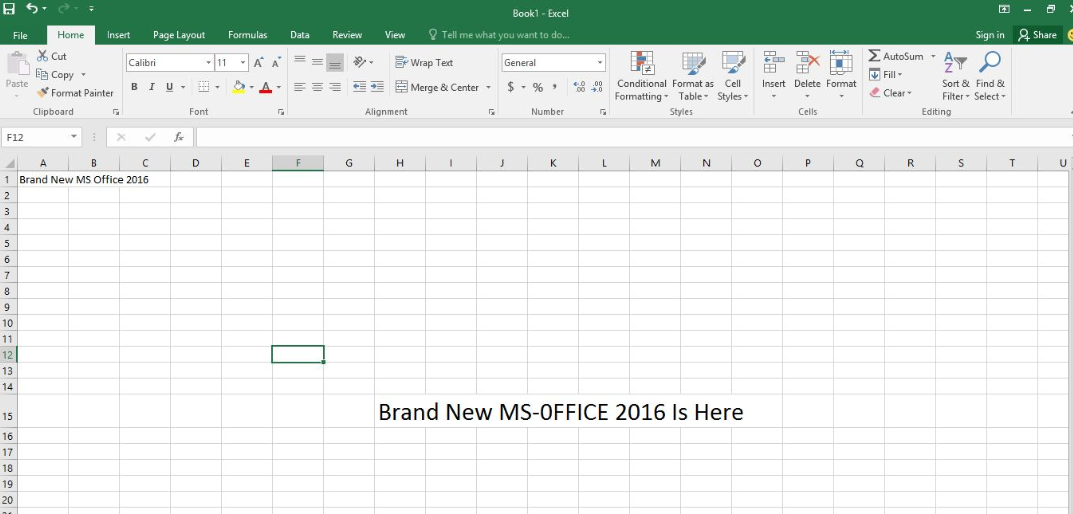Image resolution: width=1073 pixels, height=514 pixels.
Task: Open Format as Table gallery
Action: [693, 76]
